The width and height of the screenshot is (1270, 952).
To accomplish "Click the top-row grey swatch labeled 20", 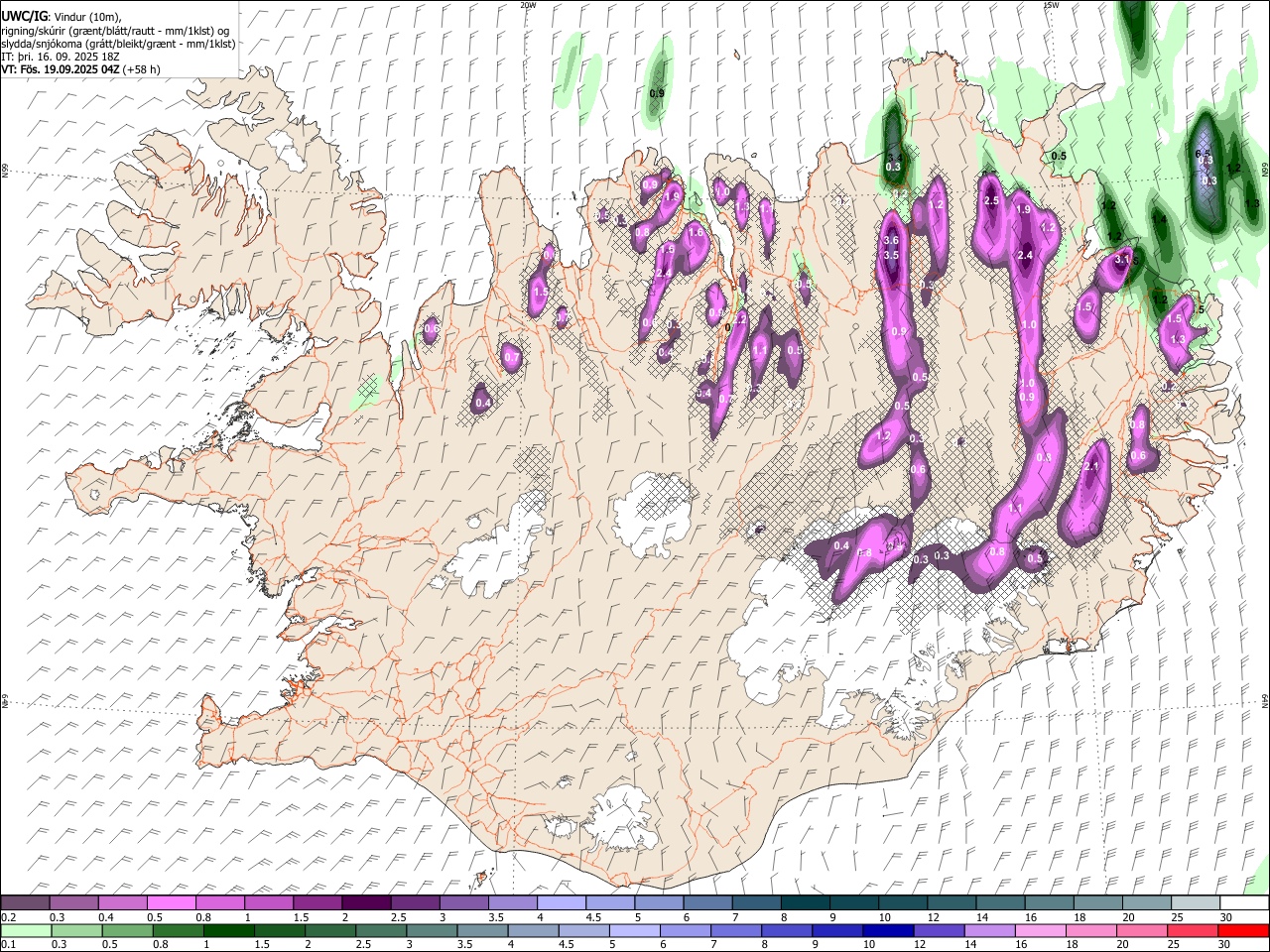I will pyautogui.click(x=1148, y=903).
